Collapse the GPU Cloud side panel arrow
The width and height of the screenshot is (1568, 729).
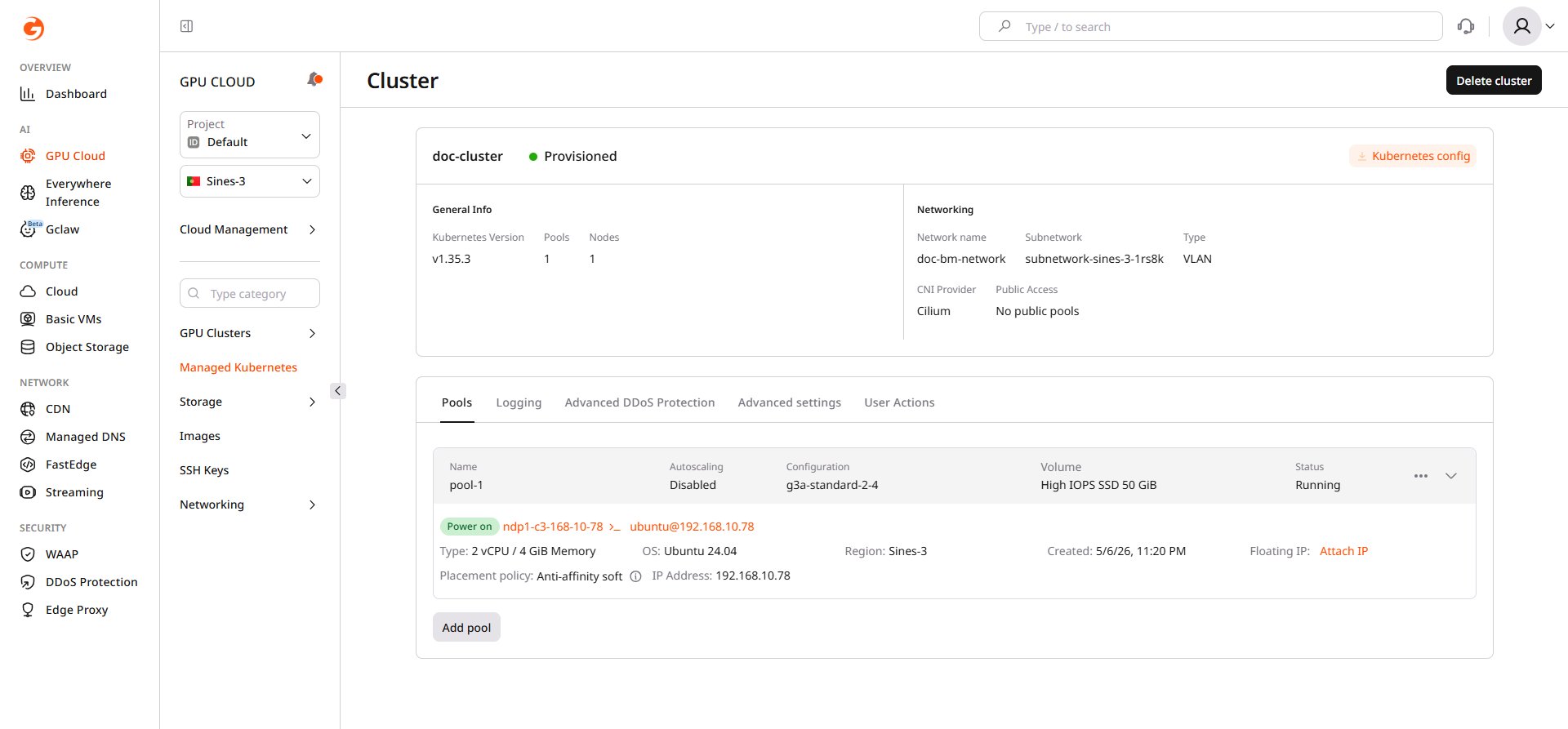point(337,391)
